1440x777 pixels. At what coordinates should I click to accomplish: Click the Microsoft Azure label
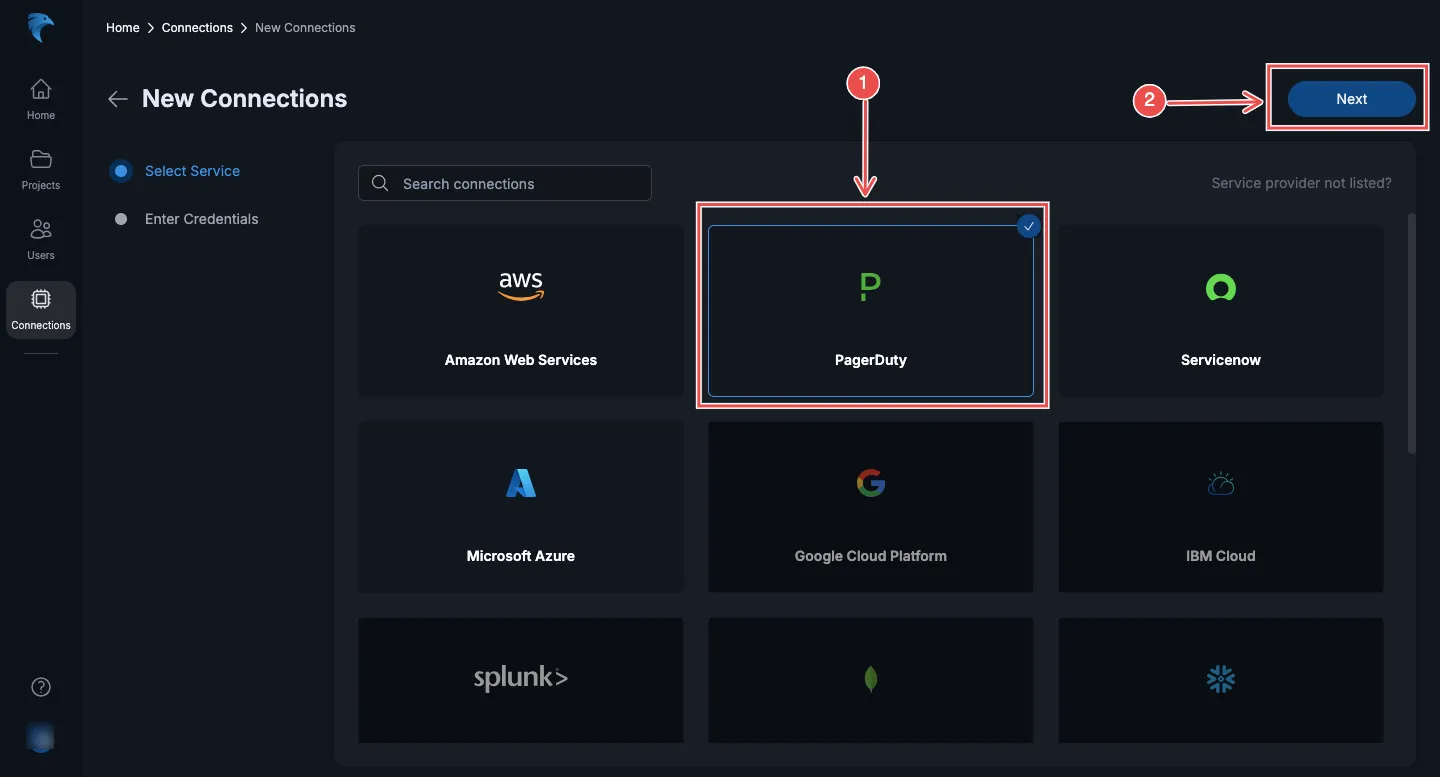[x=521, y=556]
